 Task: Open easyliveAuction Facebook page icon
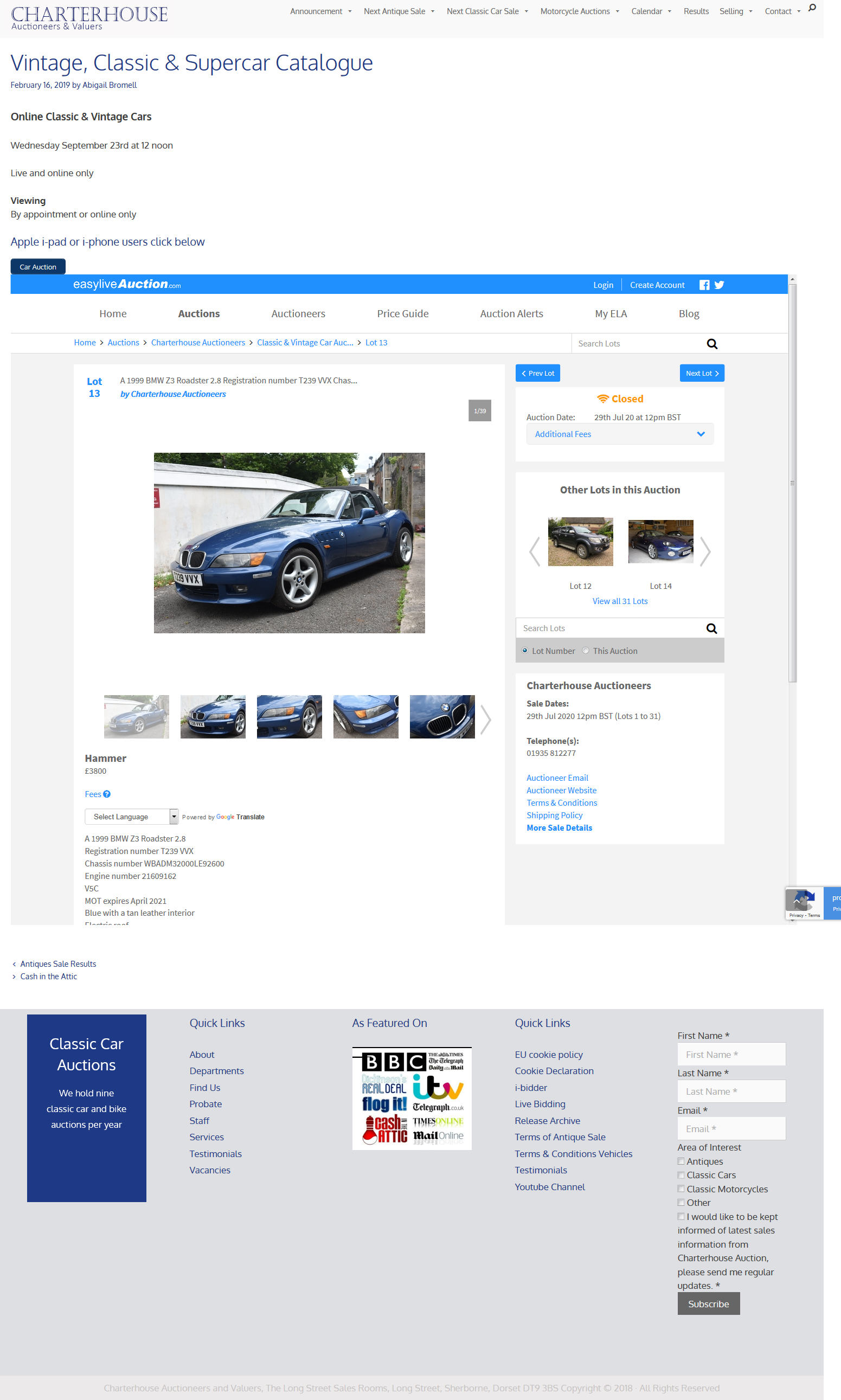coord(704,285)
